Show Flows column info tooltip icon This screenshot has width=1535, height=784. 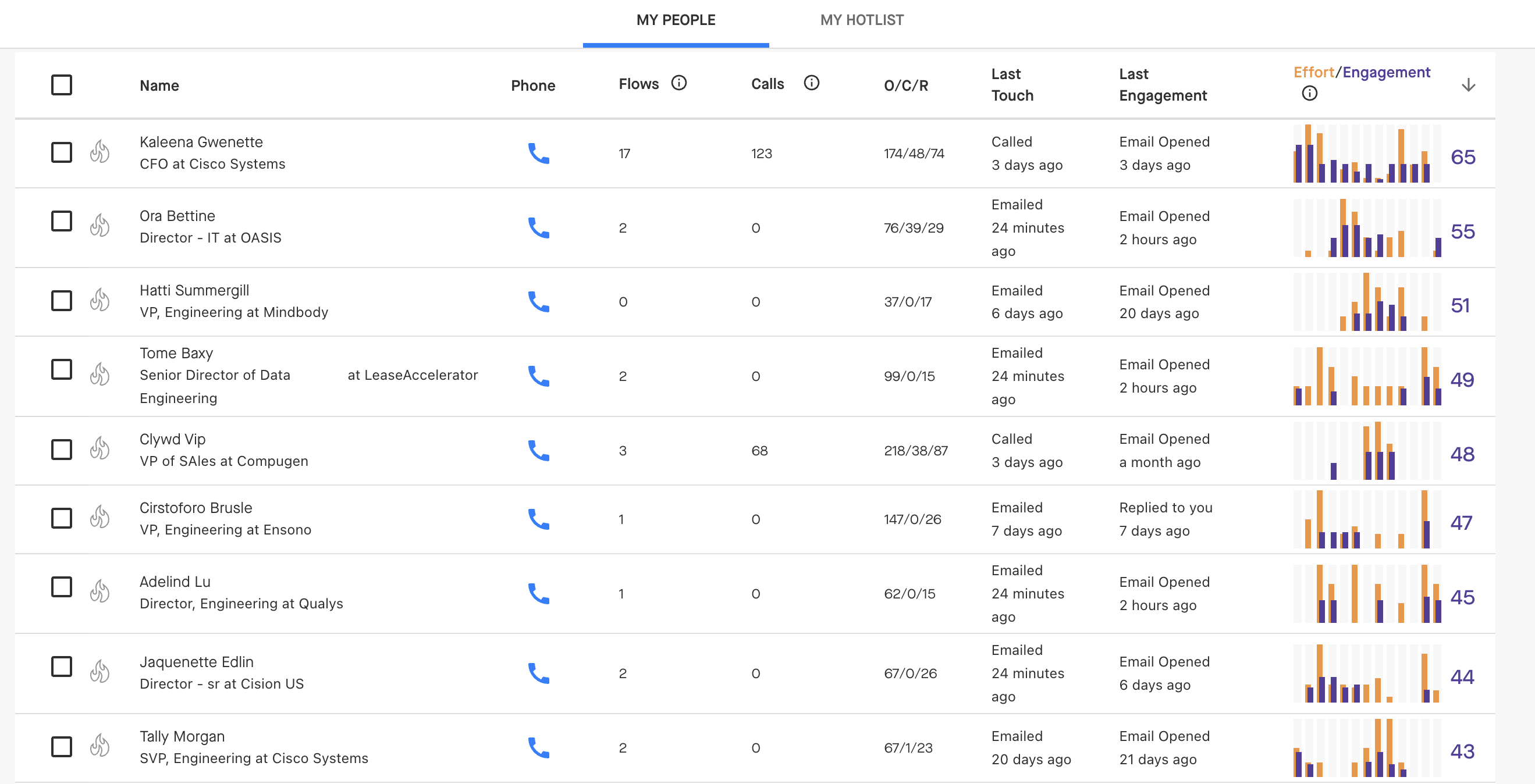678,83
